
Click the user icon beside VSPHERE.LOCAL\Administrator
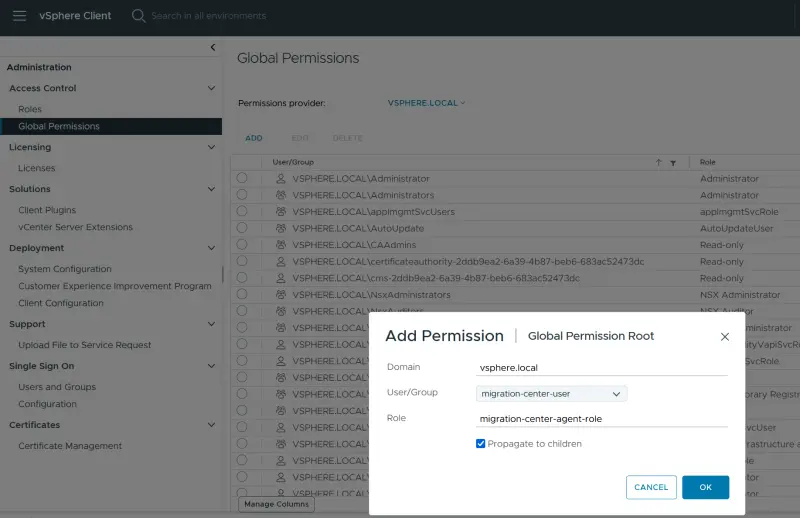[x=281, y=179]
